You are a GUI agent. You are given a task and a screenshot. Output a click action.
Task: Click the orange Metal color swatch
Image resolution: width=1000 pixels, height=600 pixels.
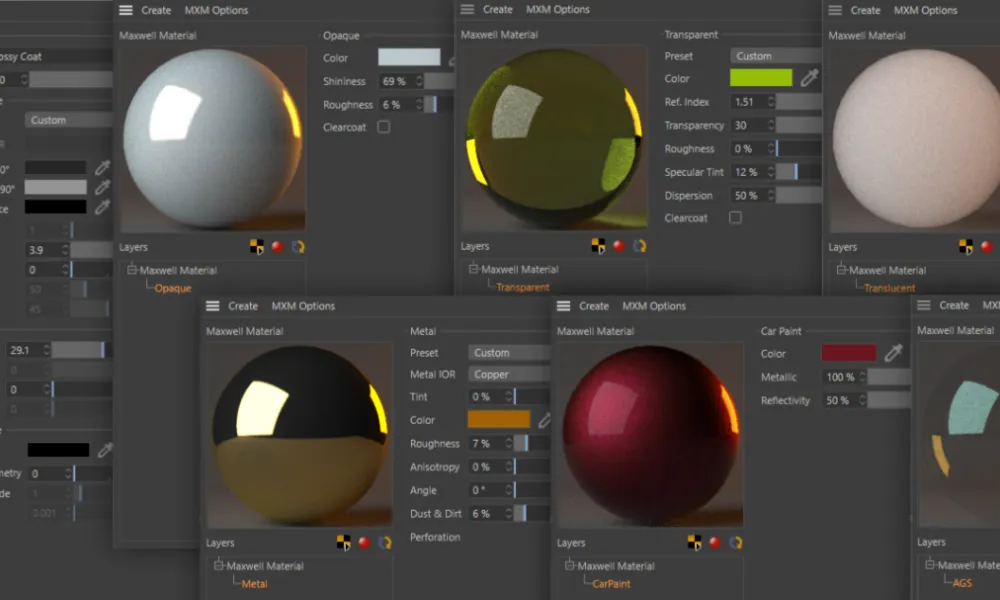[499, 420]
